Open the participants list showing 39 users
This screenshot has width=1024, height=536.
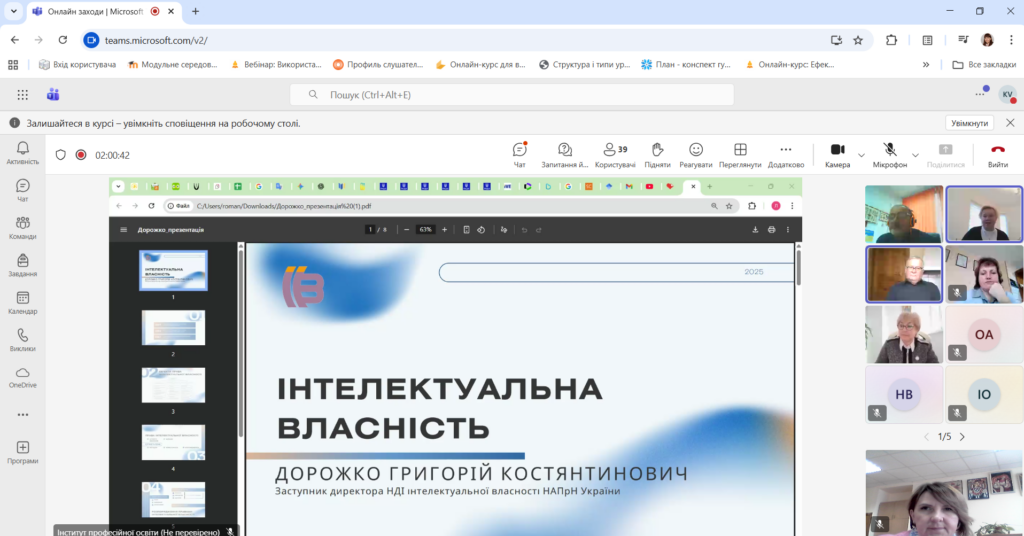pos(614,154)
